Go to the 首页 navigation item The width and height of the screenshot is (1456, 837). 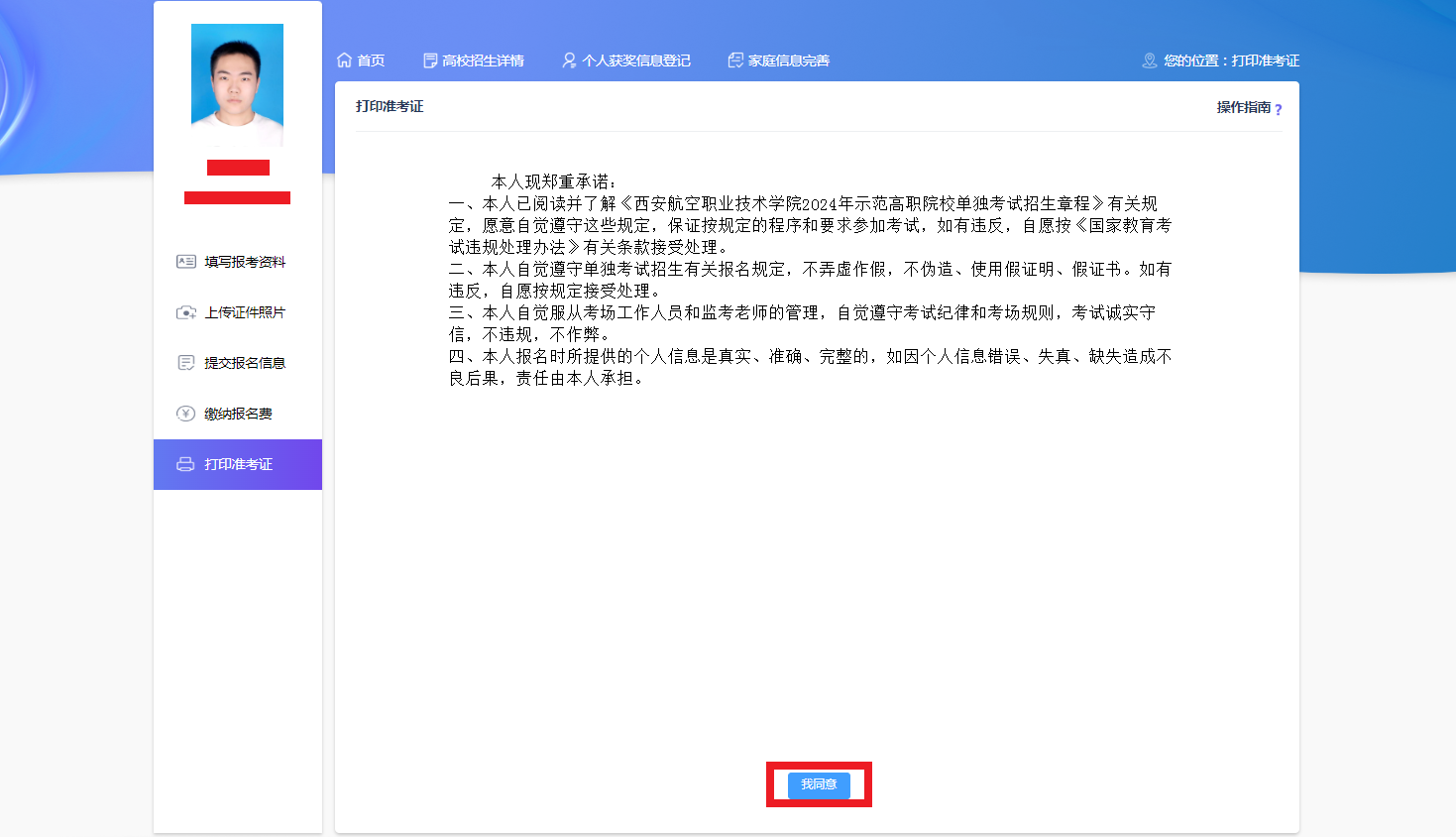(x=371, y=60)
